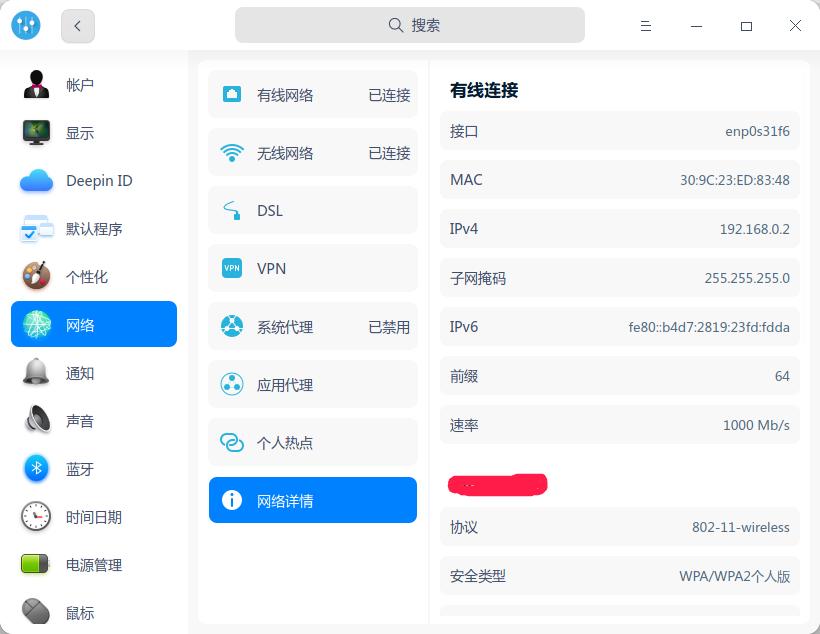
Task: Click inside the 搜索 search field
Action: (410, 24)
